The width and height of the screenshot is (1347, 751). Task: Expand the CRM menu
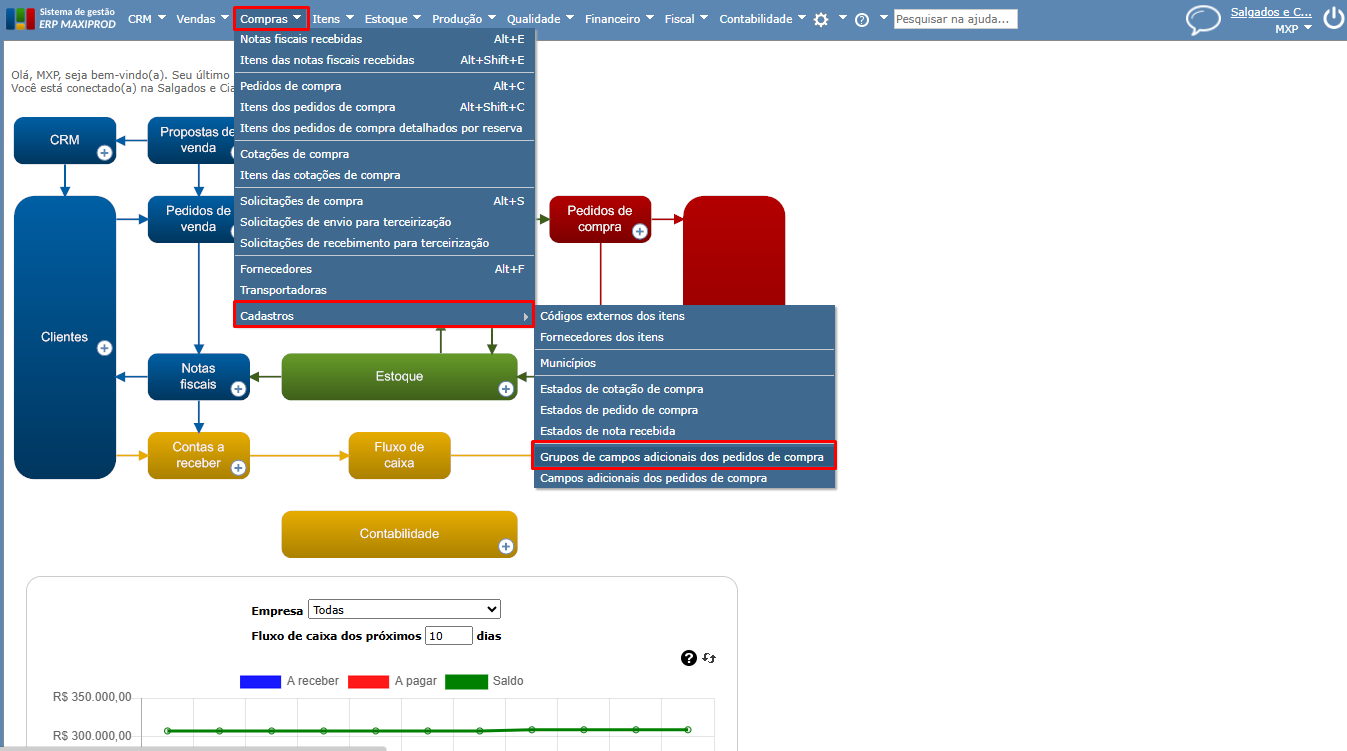click(x=147, y=19)
